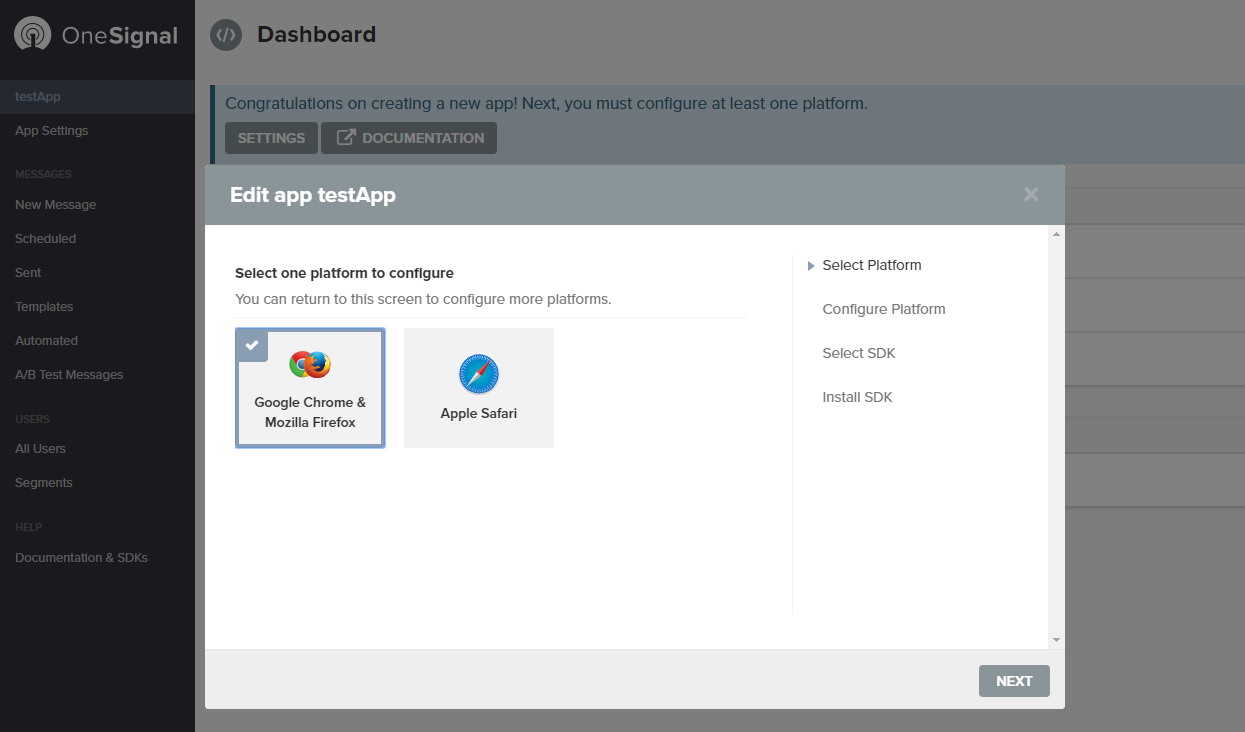This screenshot has width=1245, height=732.
Task: Click the Chrome and Firefox browser icon
Action: (310, 365)
